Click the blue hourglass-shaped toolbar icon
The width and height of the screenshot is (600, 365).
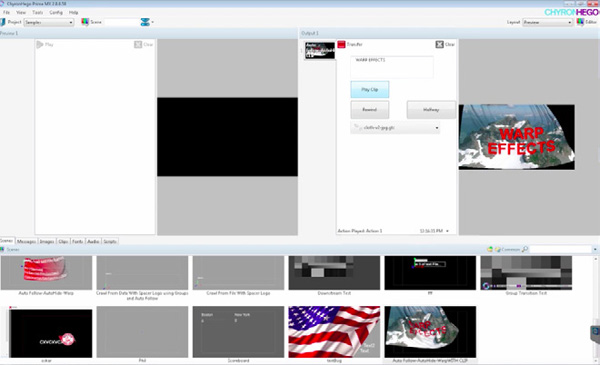click(x=145, y=22)
